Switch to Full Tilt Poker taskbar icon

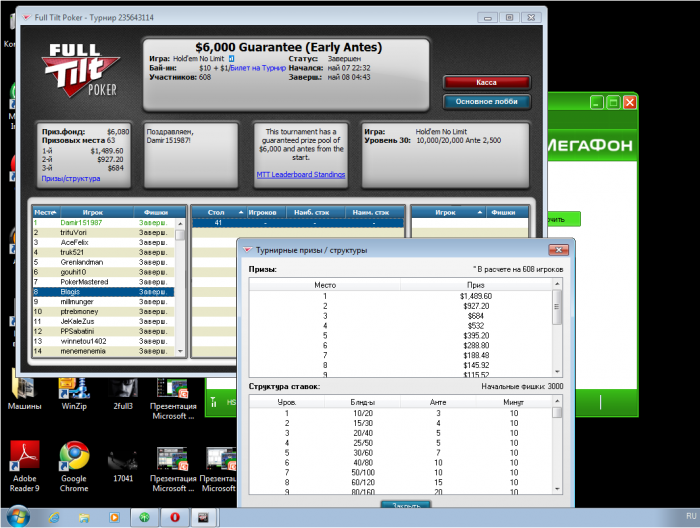point(204,517)
